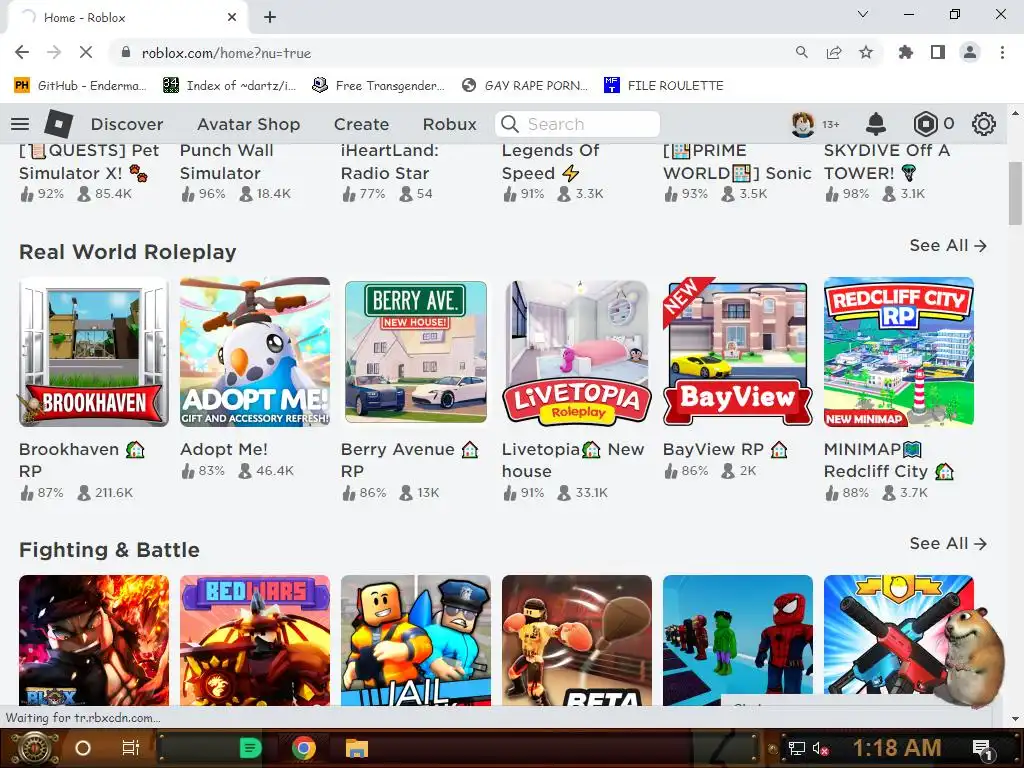1024x768 pixels.
Task: Open the BayView RP thumbnail
Action: [738, 352]
